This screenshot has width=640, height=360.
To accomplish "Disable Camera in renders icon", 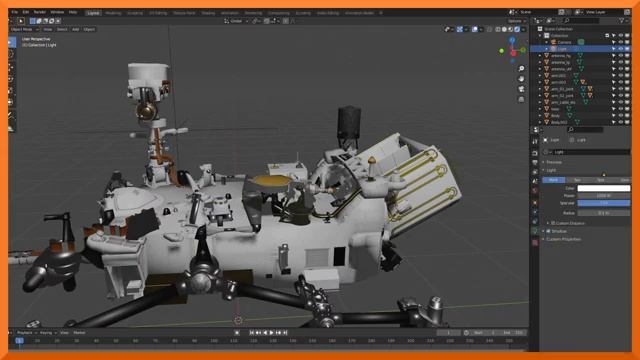I will (x=627, y=42).
